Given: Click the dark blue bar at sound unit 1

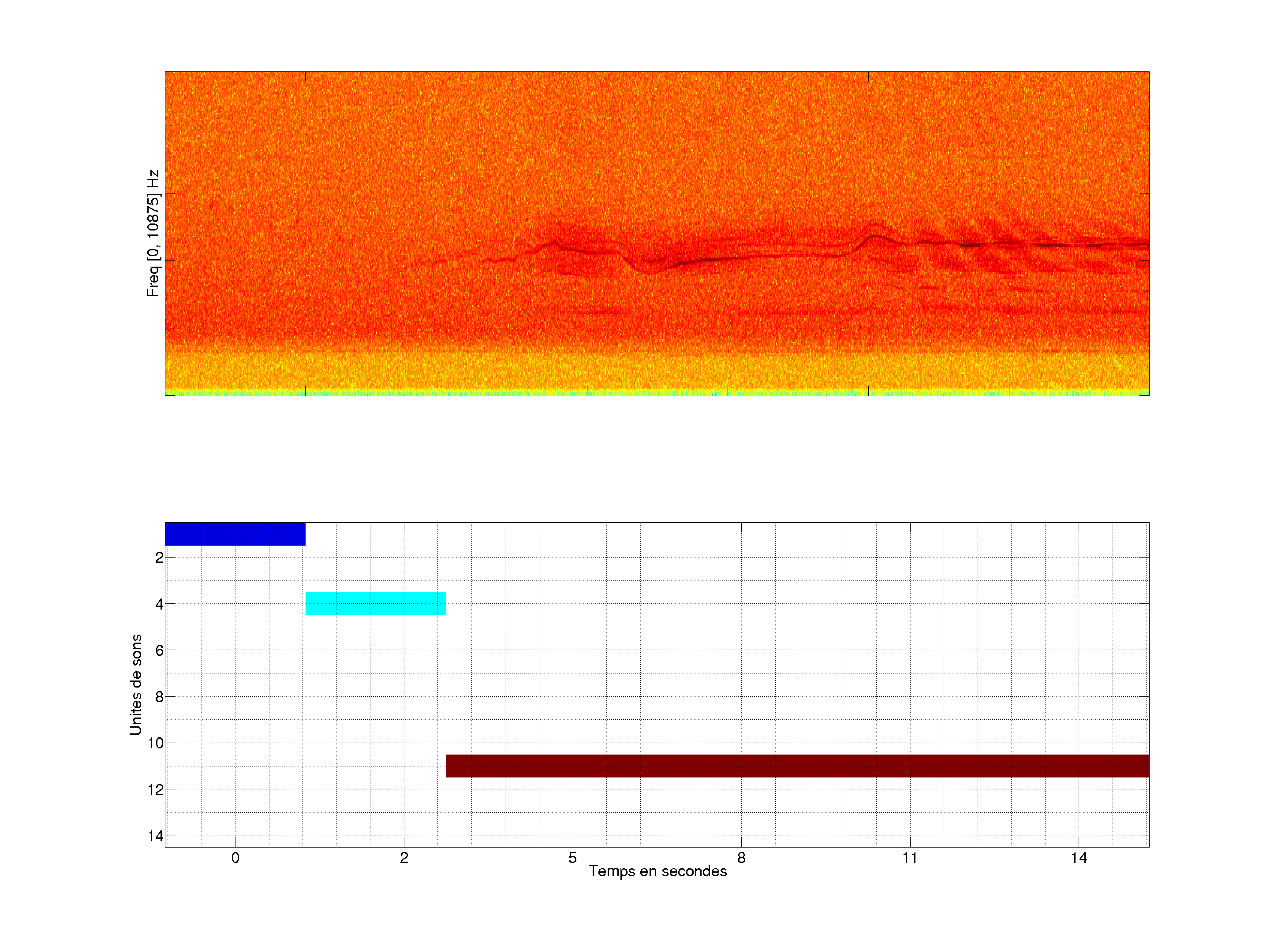Looking at the screenshot, I should coord(235,534).
